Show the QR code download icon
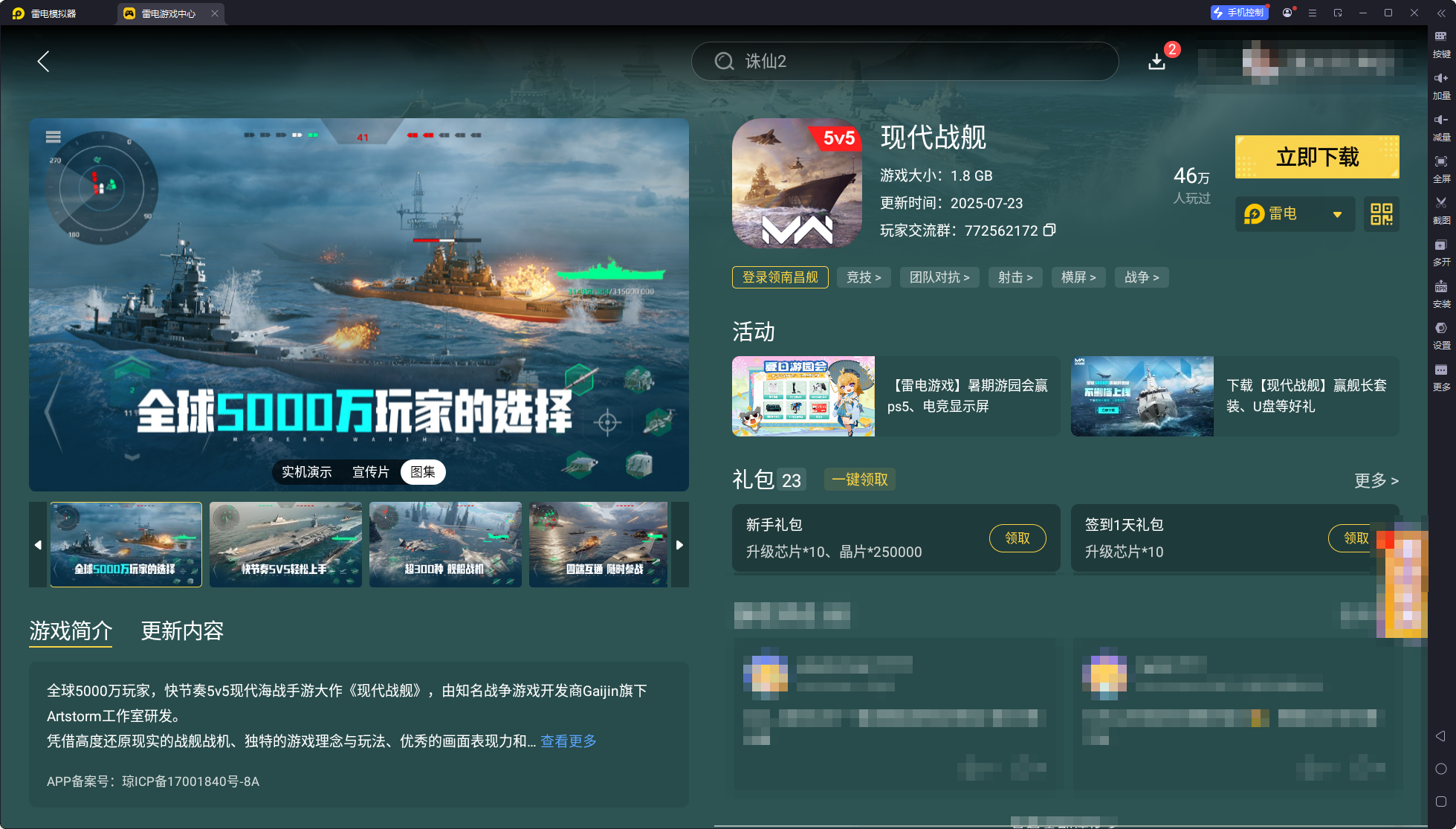1456x829 pixels. point(1381,214)
